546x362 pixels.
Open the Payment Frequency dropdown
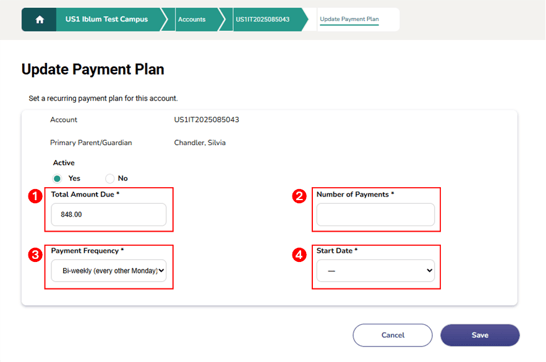pyautogui.click(x=109, y=270)
